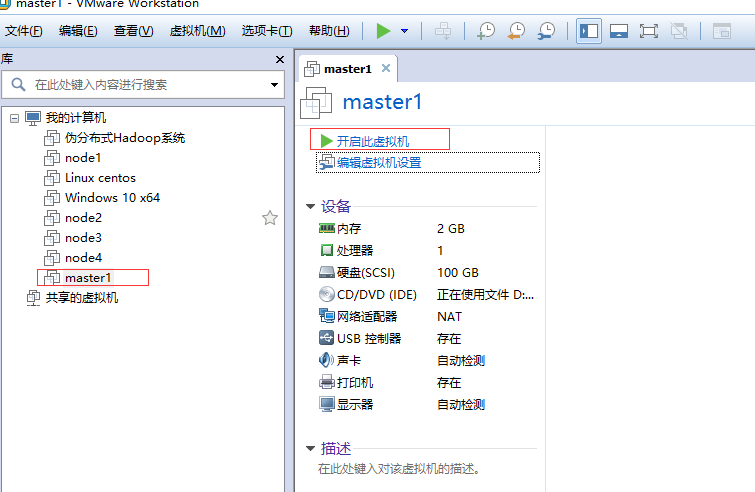Open the 编辑(E) menu
The height and width of the screenshot is (492, 755).
(x=78, y=31)
